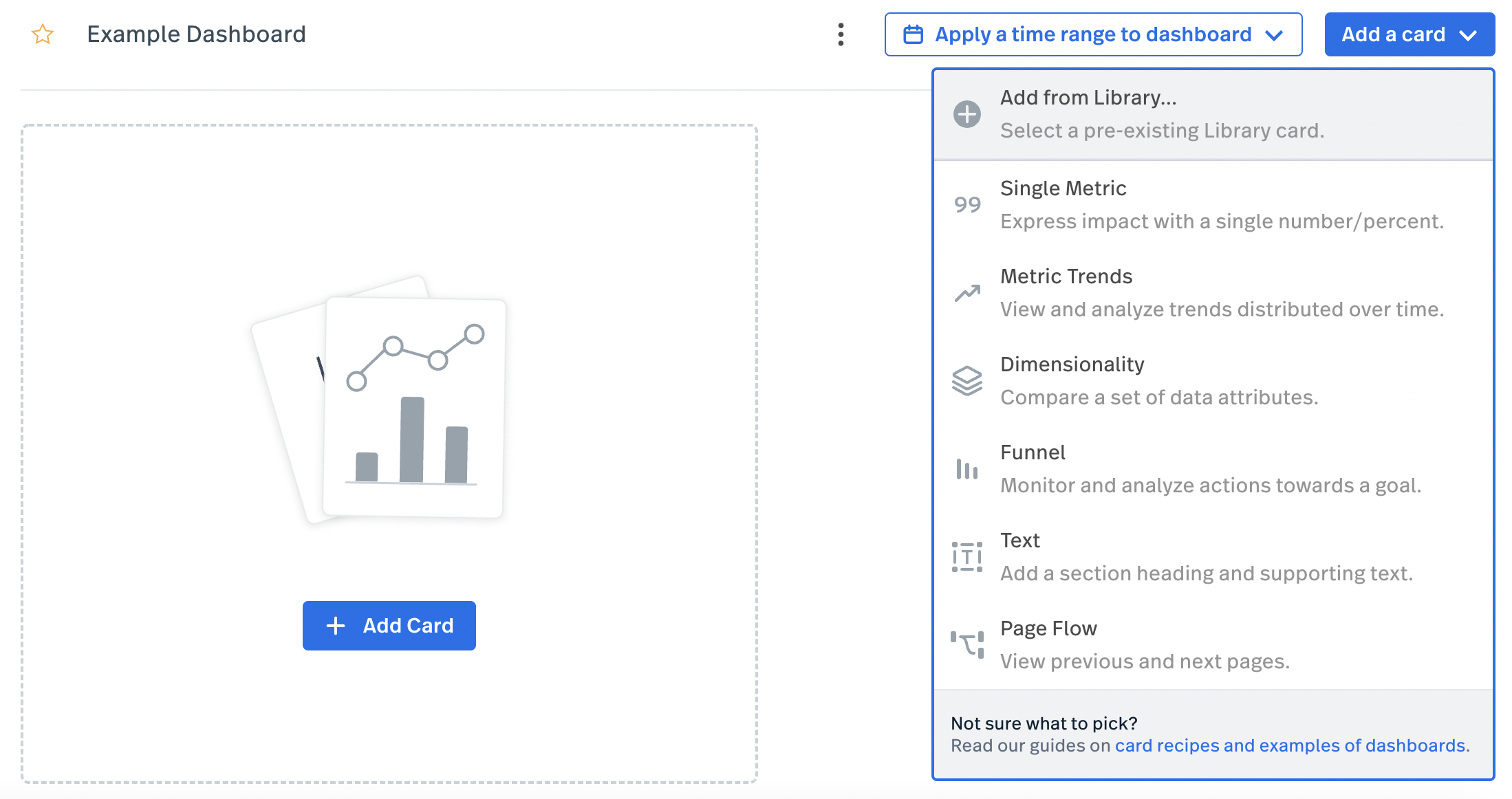The image size is (1512, 799).
Task: Choose Metric Trends card type
Action: coord(1066,276)
